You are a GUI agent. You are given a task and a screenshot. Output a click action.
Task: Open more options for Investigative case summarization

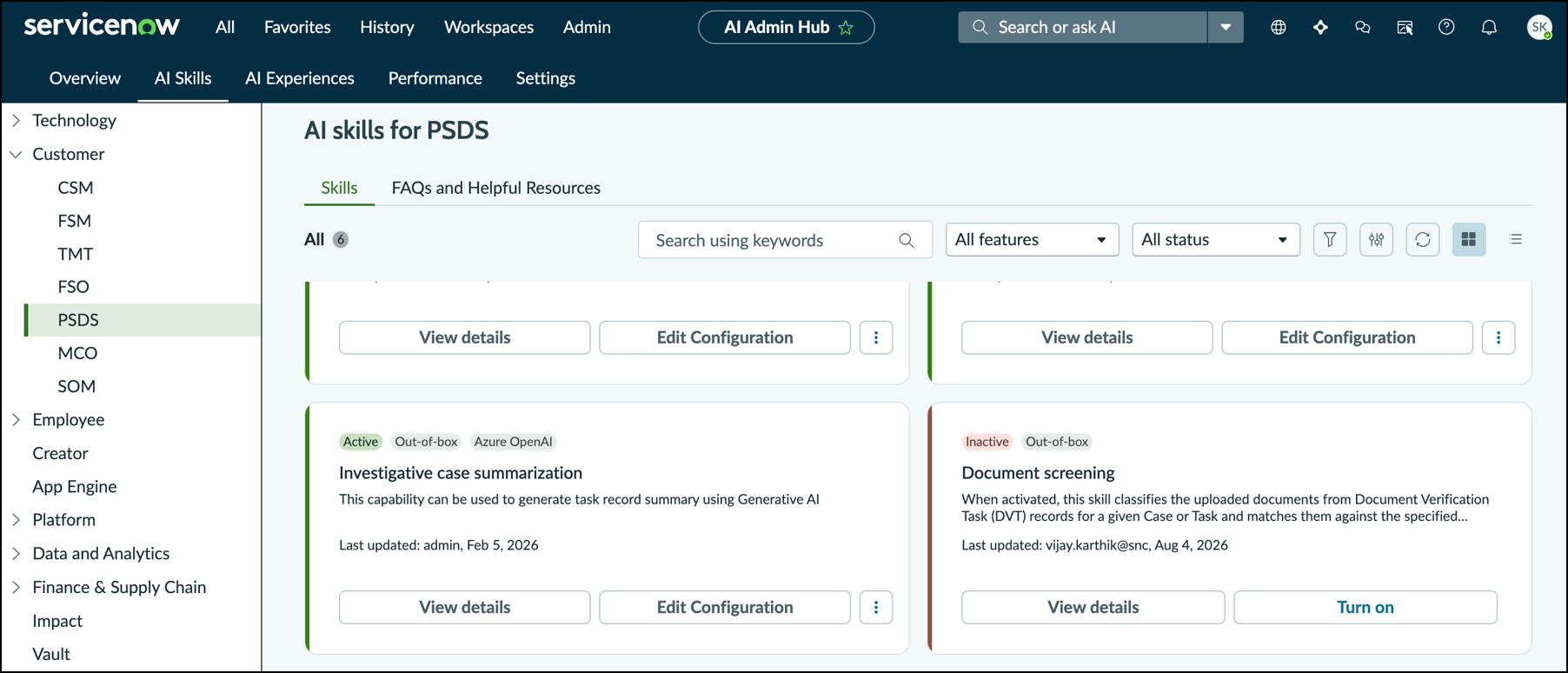[x=876, y=607]
